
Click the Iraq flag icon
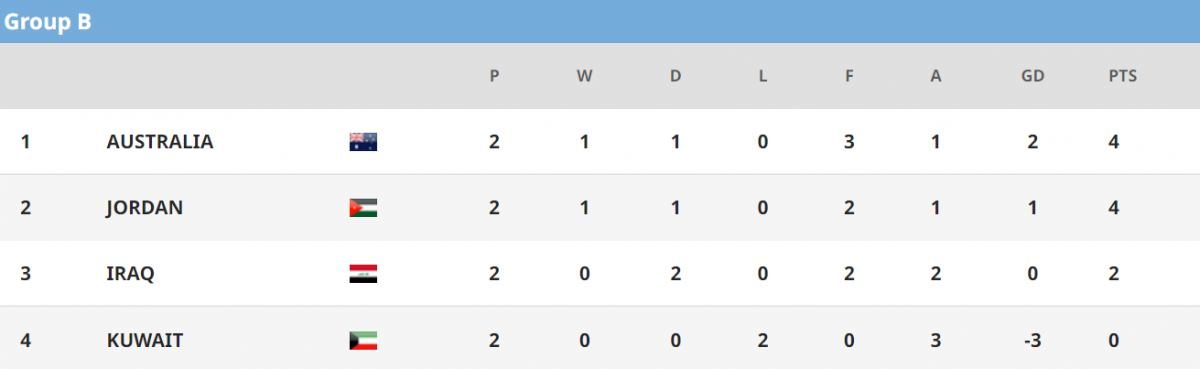363,274
